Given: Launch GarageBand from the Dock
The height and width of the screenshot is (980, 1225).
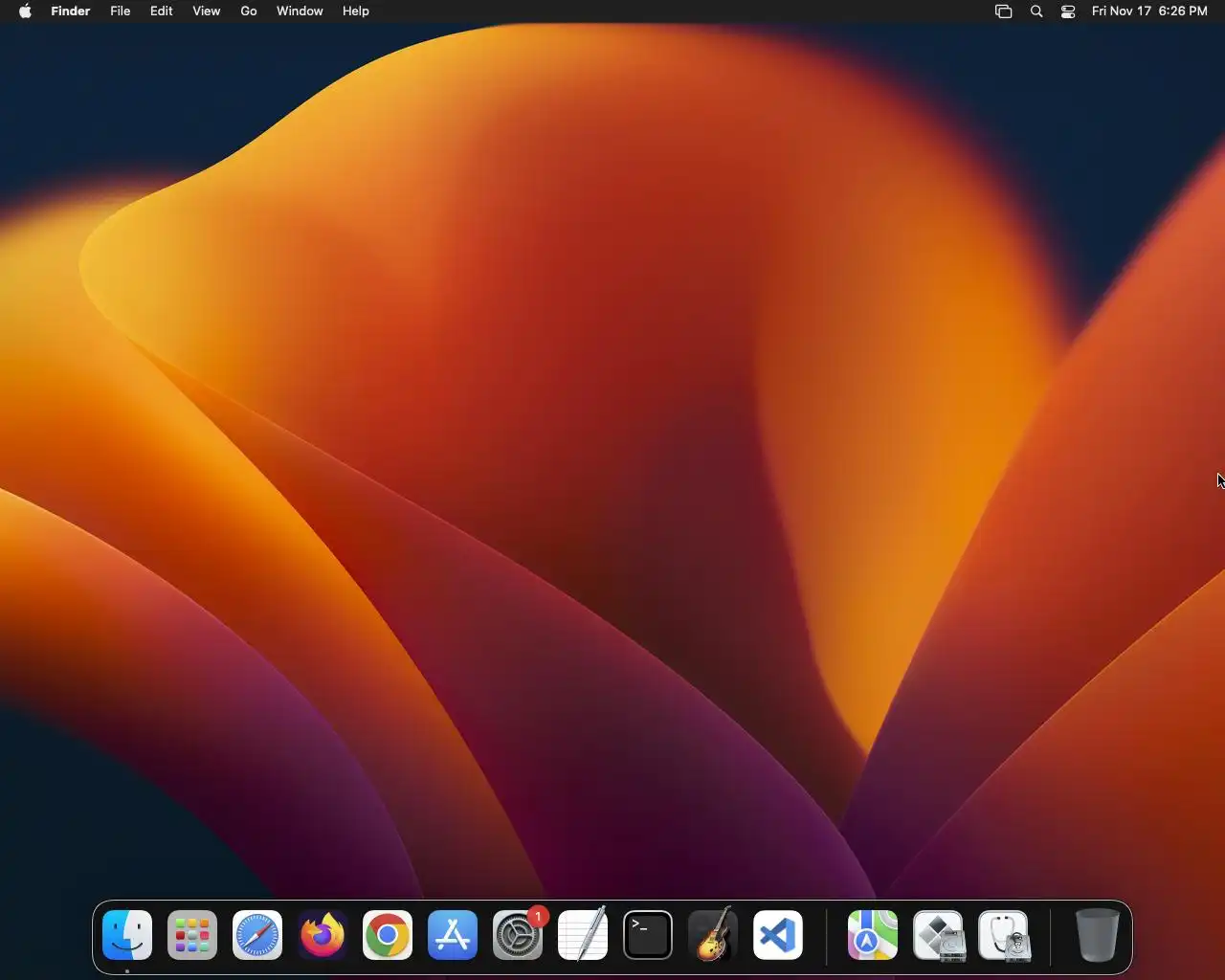Looking at the screenshot, I should (x=713, y=935).
